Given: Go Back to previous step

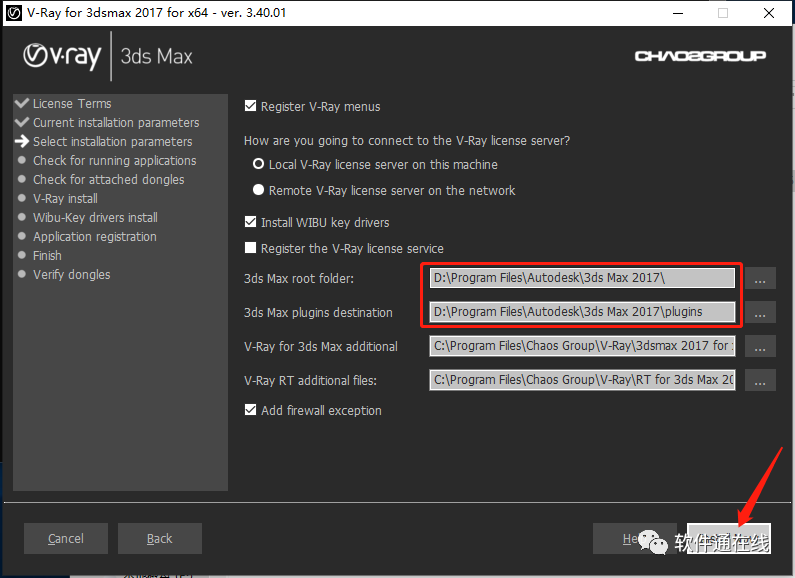Looking at the screenshot, I should point(160,538).
